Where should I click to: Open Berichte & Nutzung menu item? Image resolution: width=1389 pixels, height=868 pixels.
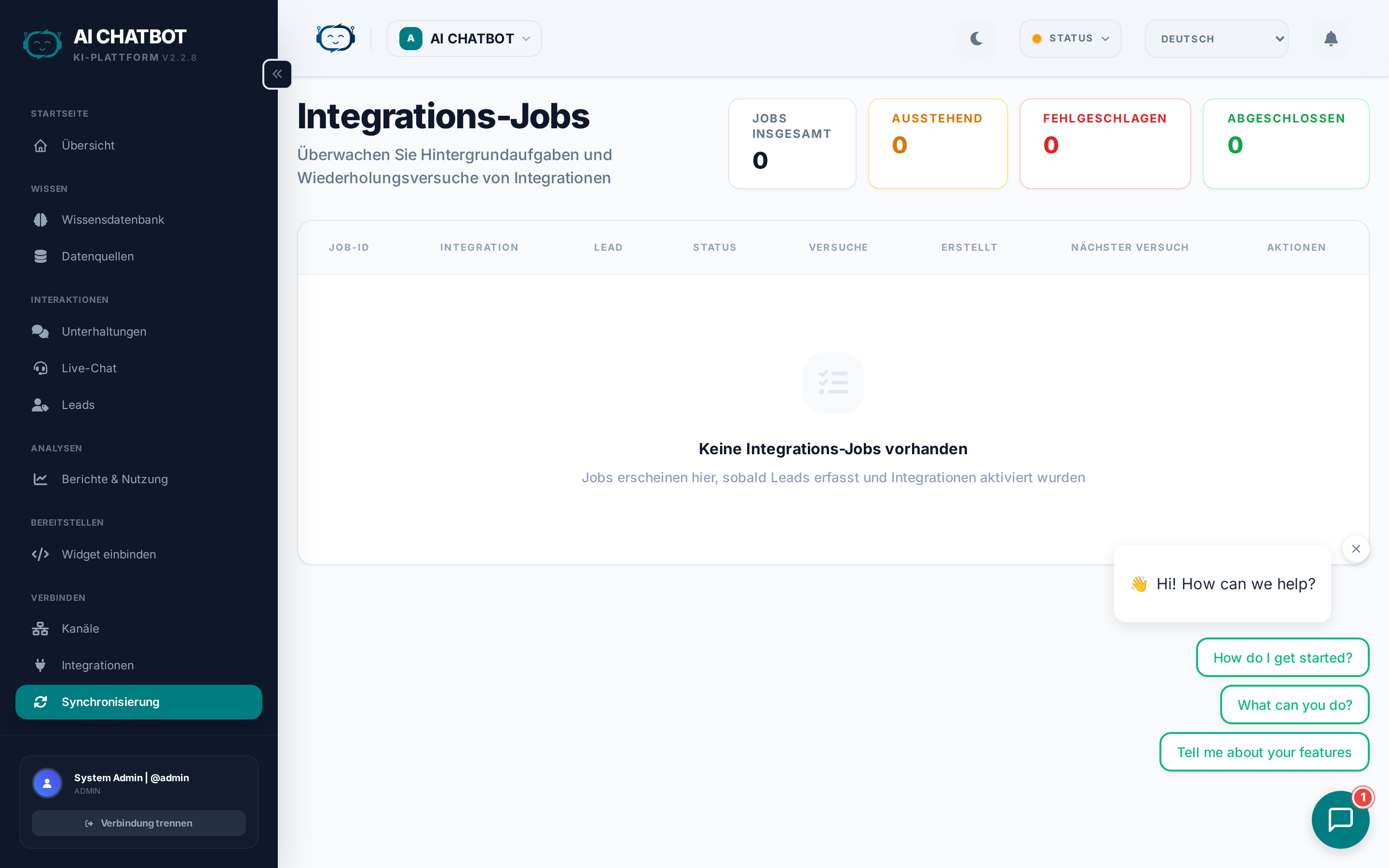114,479
